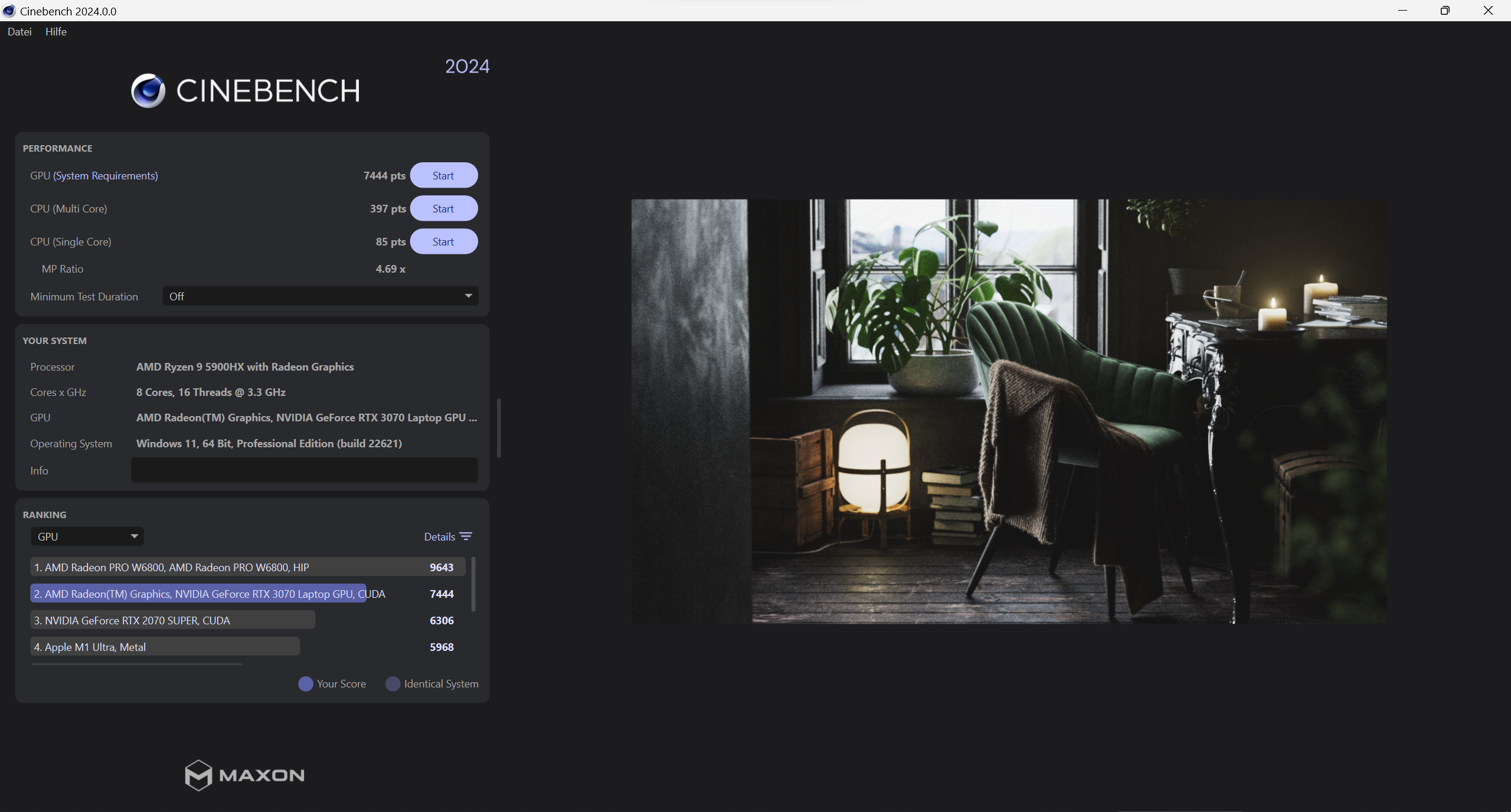
Task: Click the 9643 ranking score
Action: (441, 567)
